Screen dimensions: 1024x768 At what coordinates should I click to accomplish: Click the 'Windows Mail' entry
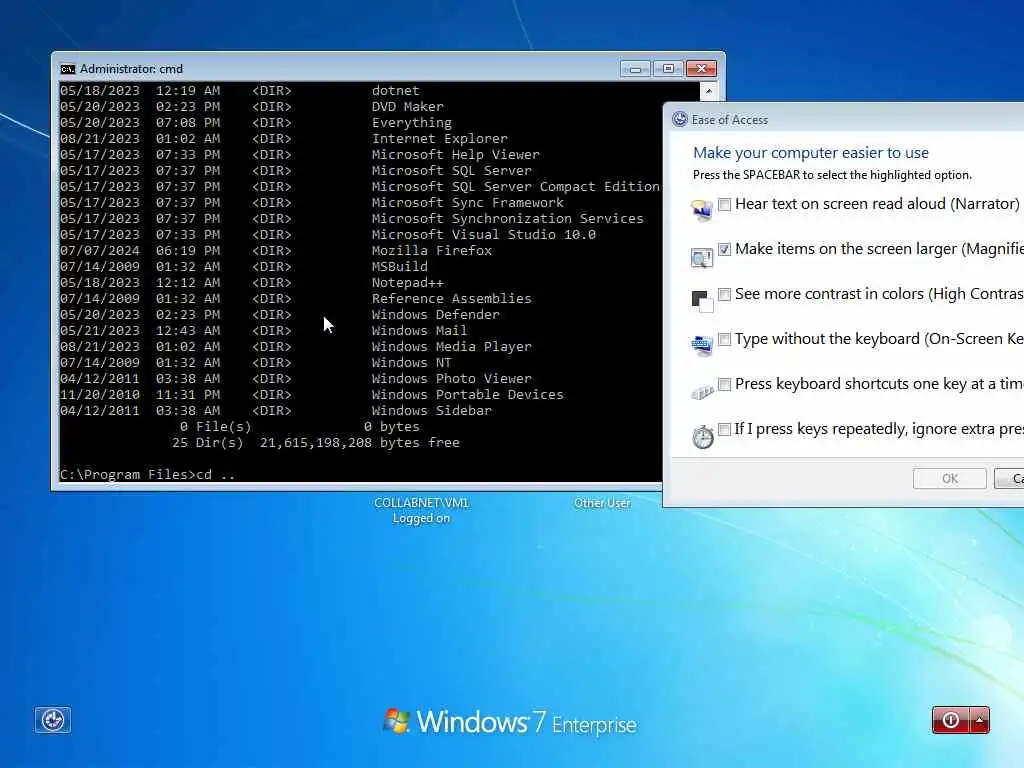[419, 330]
